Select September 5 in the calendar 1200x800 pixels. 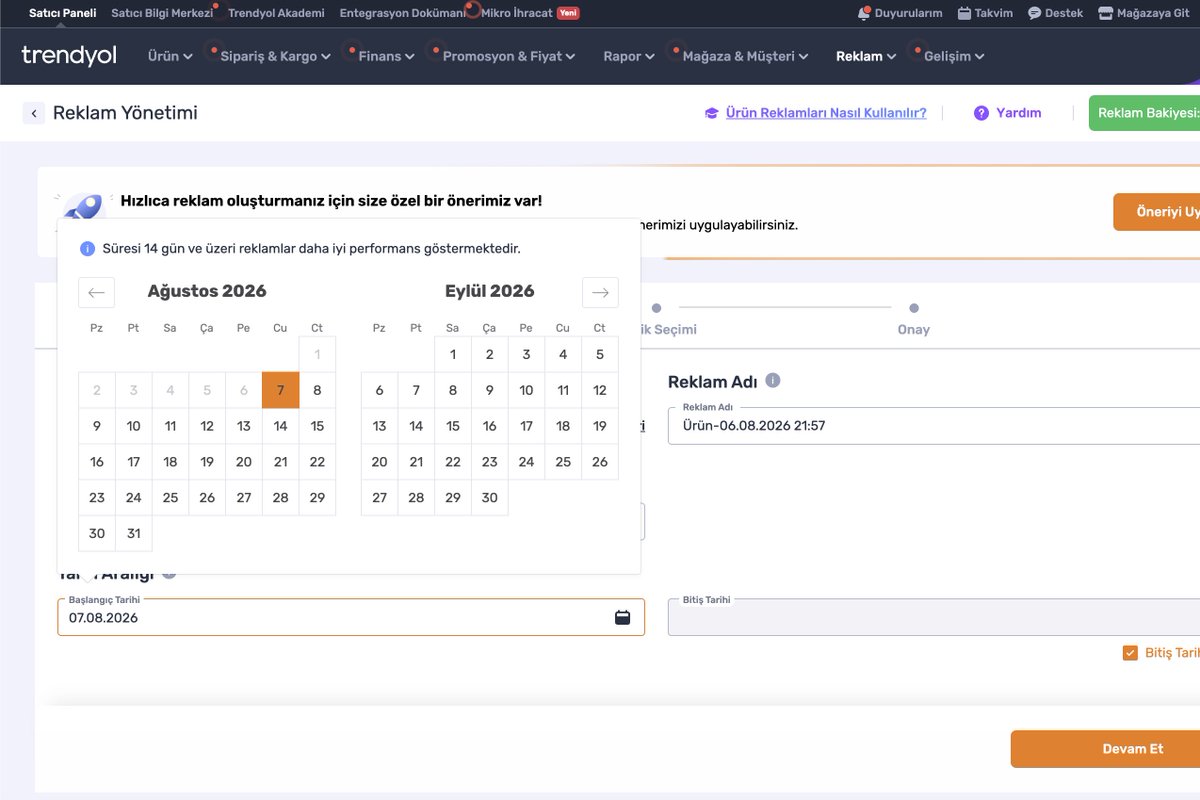[600, 354]
